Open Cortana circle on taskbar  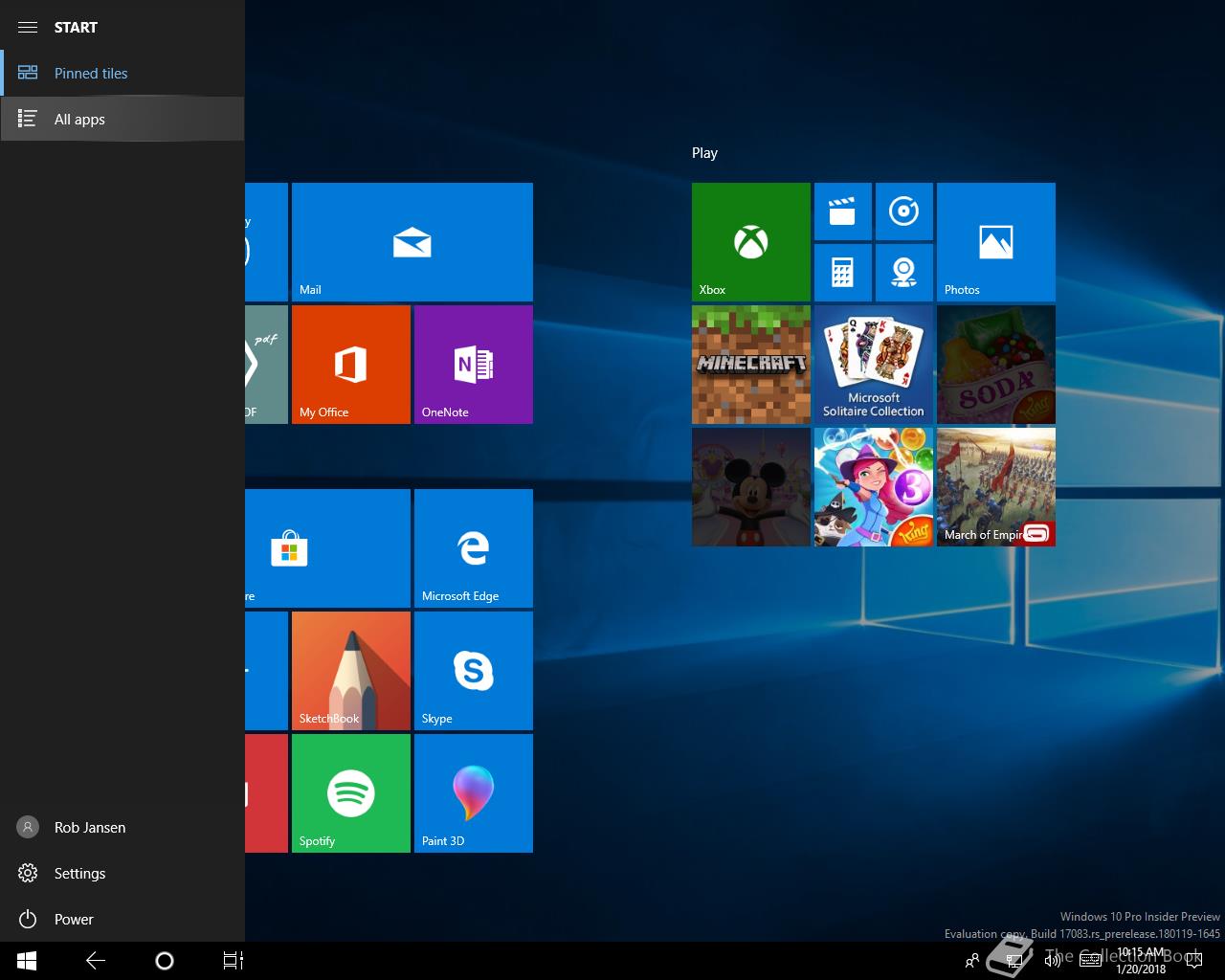coord(165,961)
